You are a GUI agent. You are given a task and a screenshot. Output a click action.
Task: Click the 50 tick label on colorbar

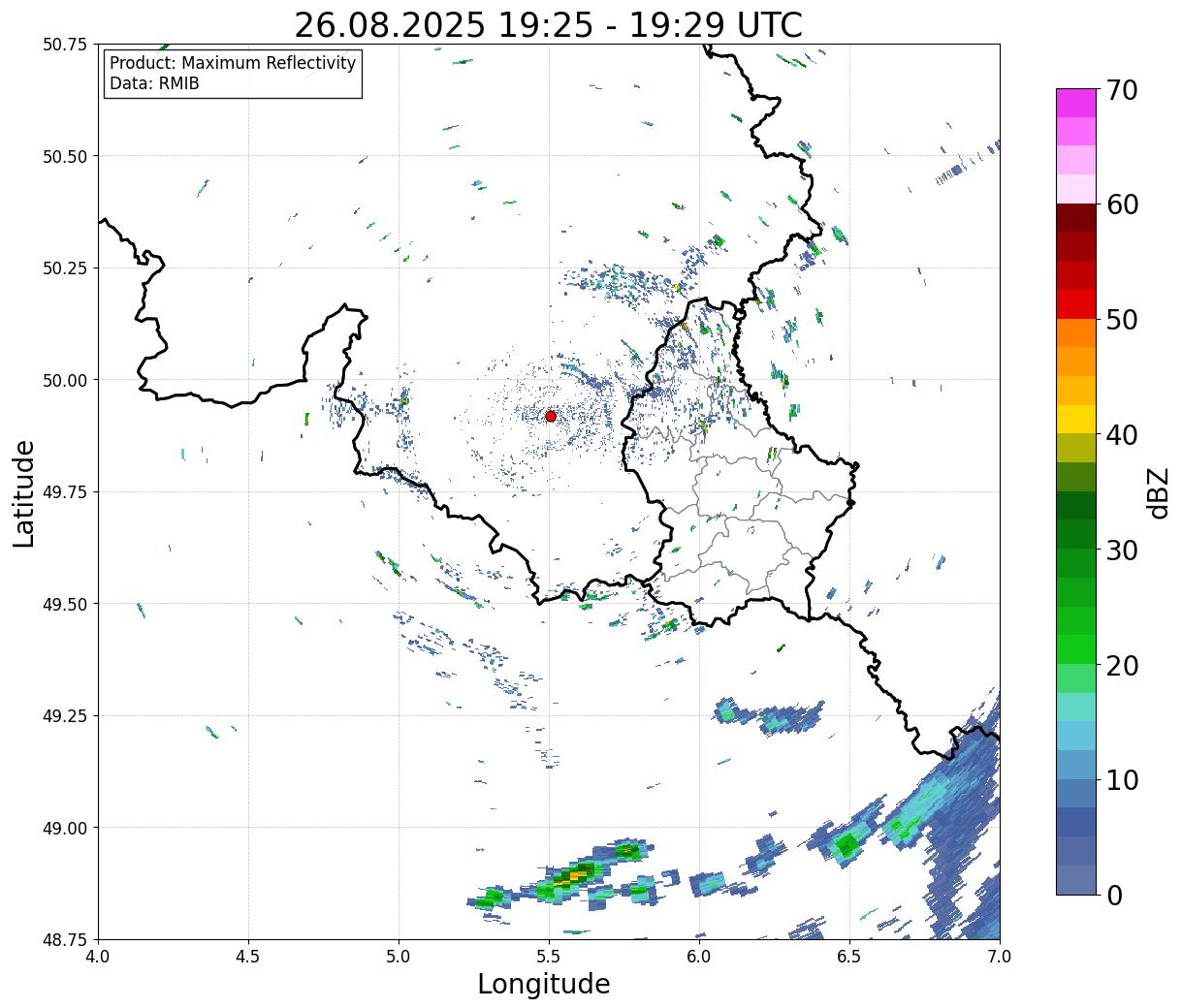(x=1121, y=320)
